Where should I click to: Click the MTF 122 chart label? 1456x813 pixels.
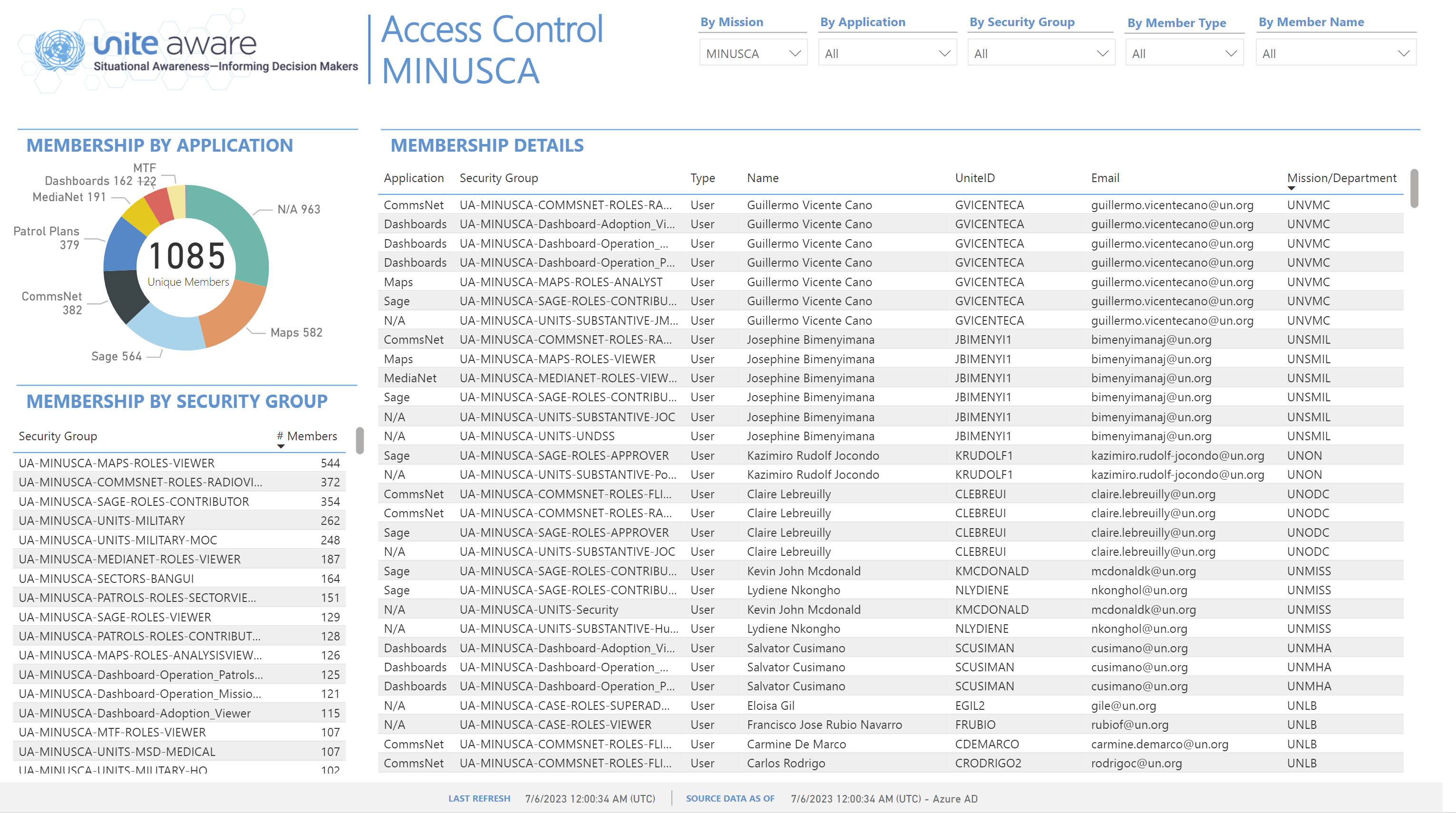[145, 174]
